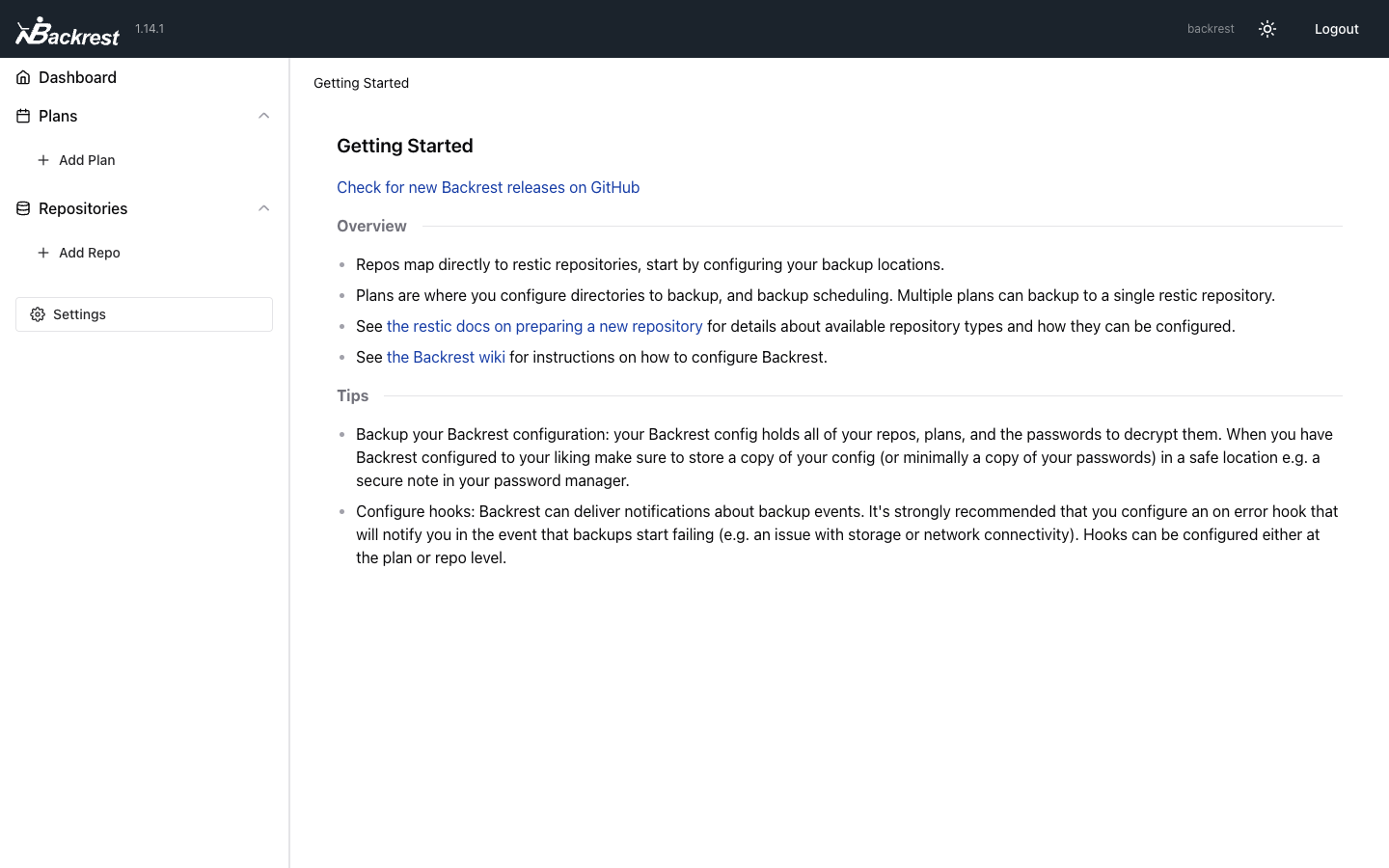The height and width of the screenshot is (868, 1389).
Task: Select the Repositories menu label
Action: 83,208
